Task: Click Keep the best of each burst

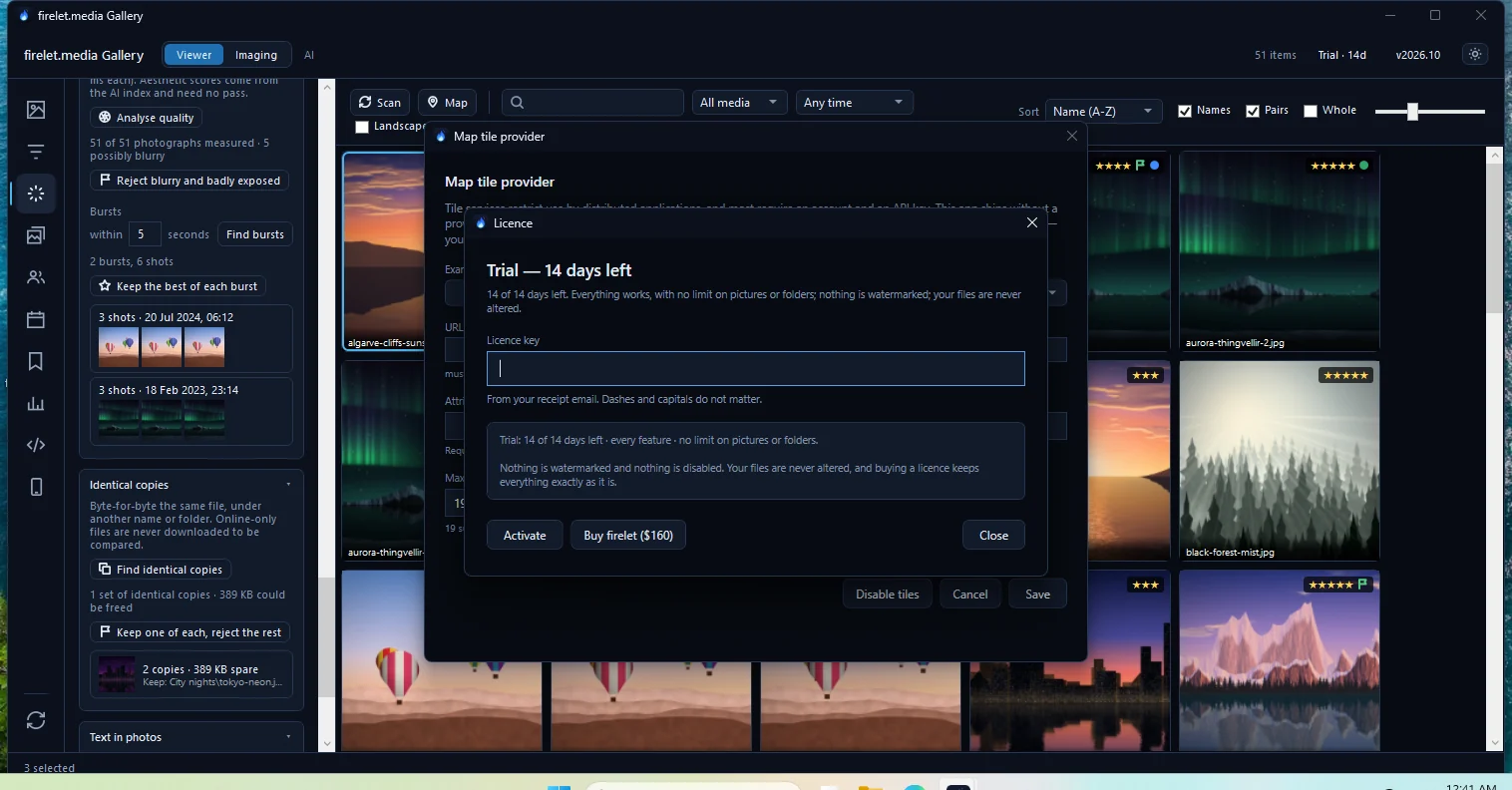Action: (178, 286)
